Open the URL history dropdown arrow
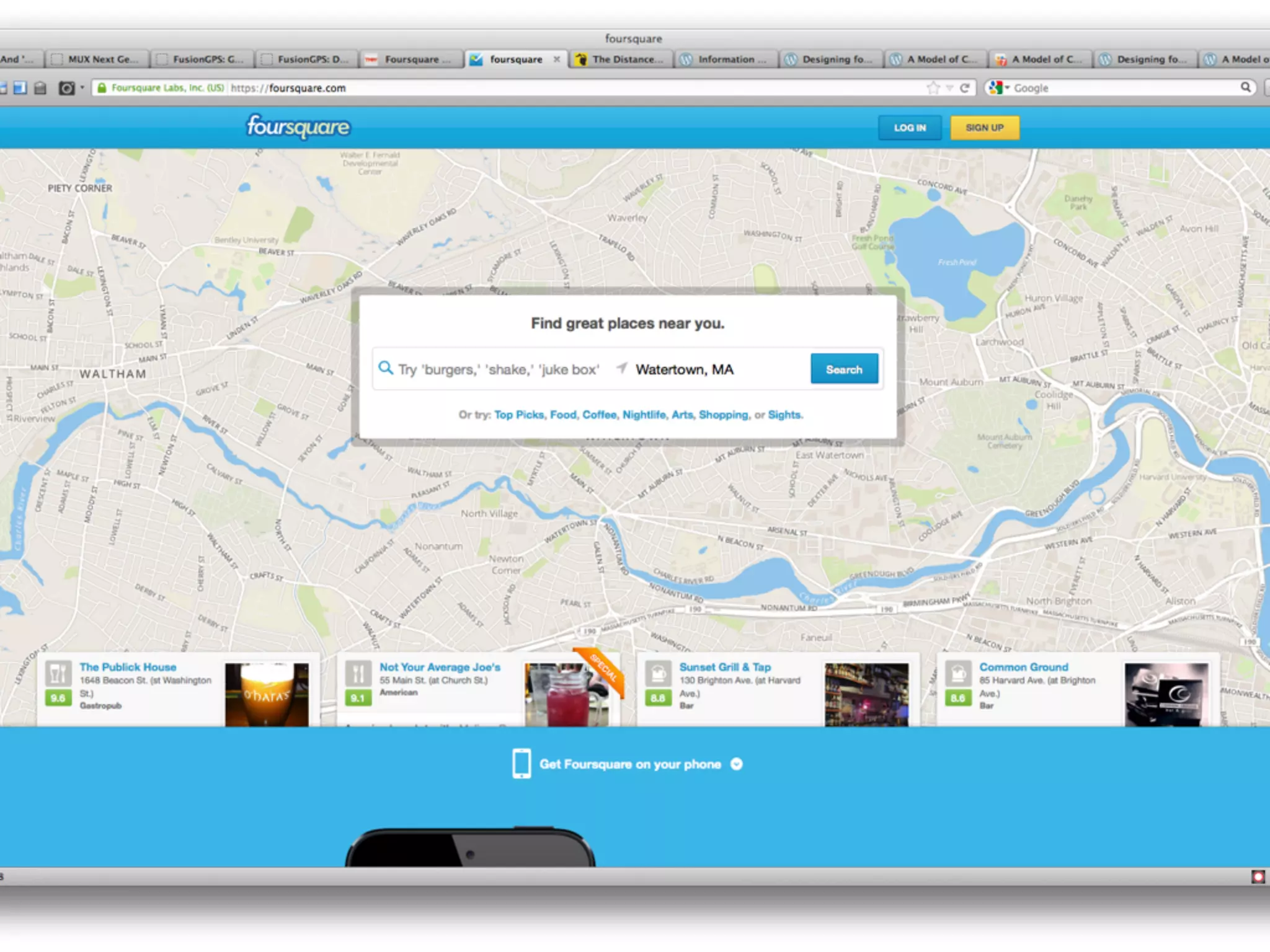This screenshot has width=1270, height=952. click(949, 88)
